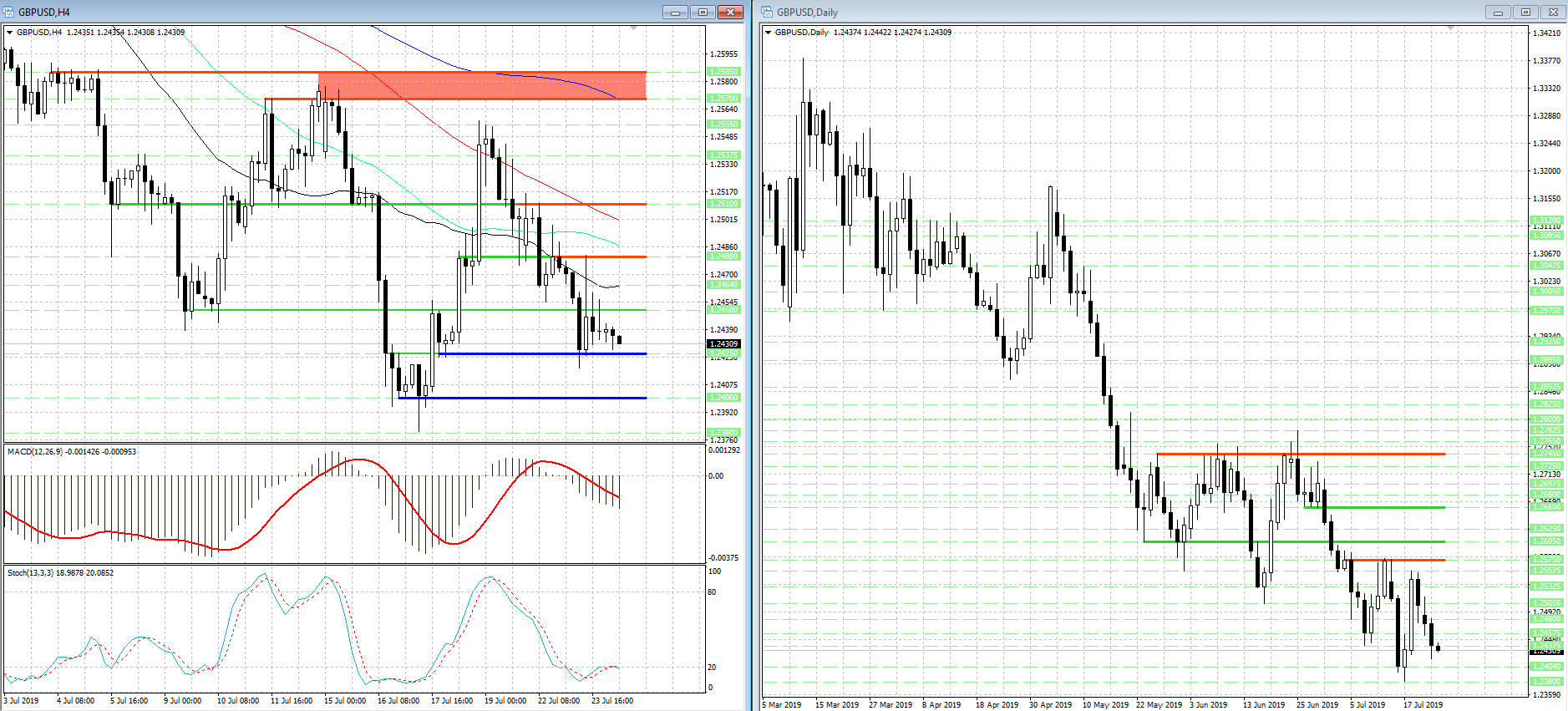Click the 1.25700 price level label
The image size is (1568, 711).
(724, 99)
